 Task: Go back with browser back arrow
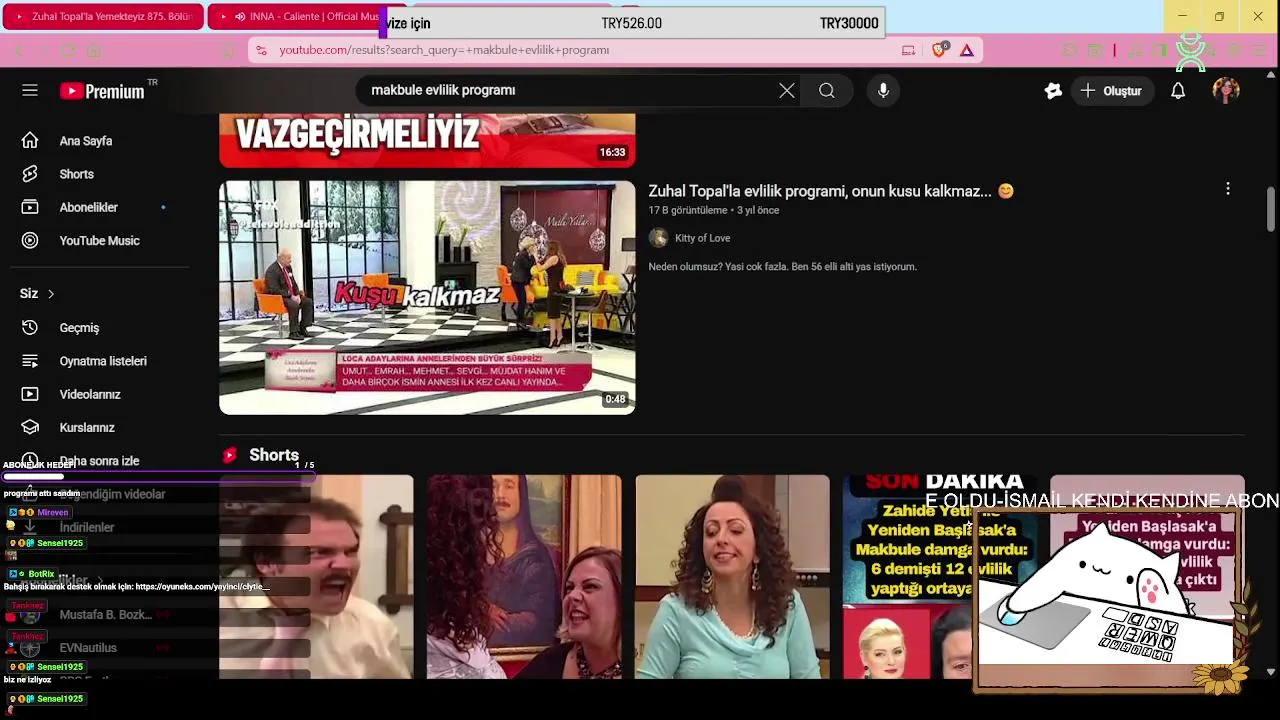[x=18, y=50]
